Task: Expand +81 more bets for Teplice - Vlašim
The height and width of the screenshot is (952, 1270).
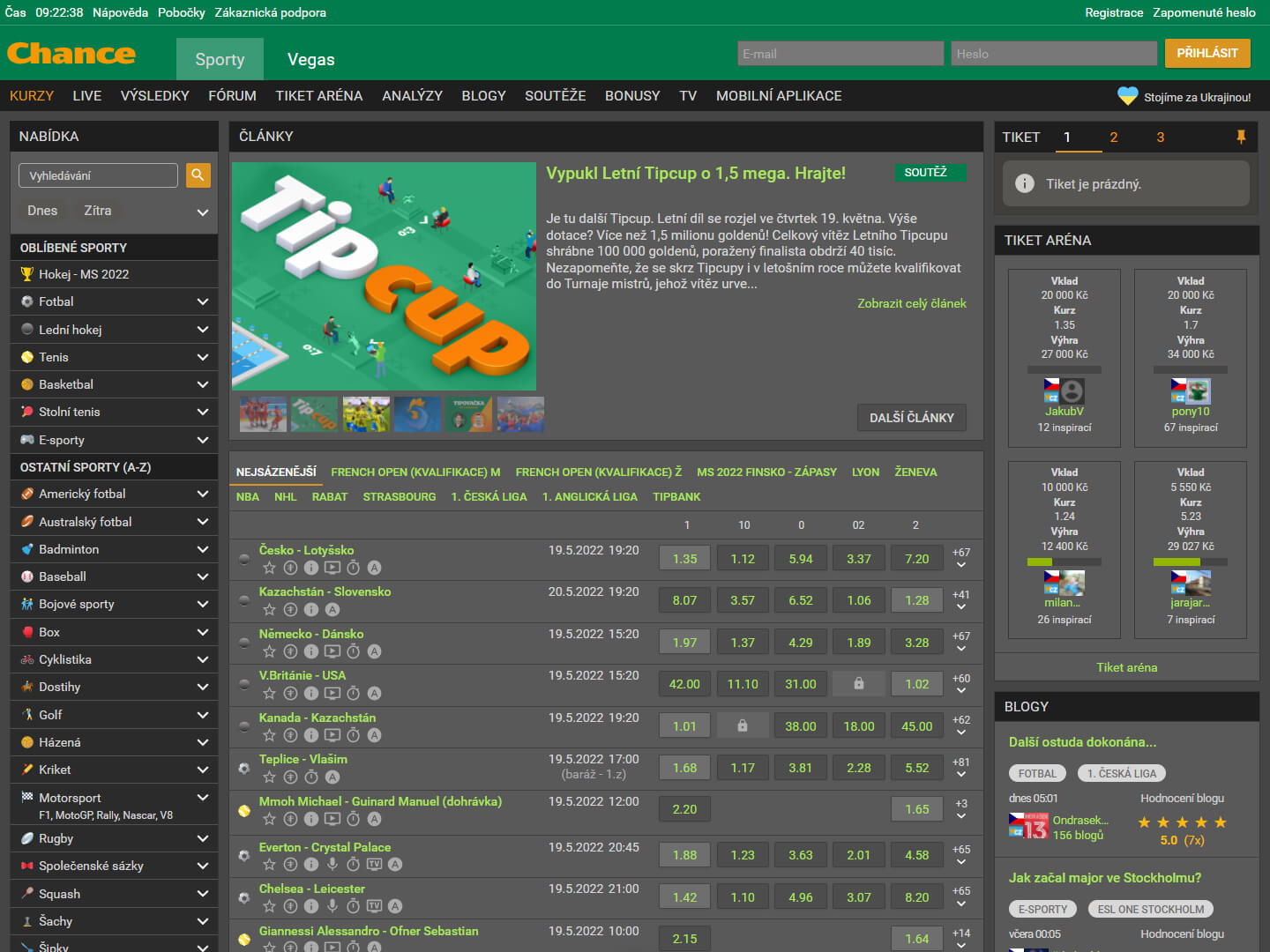Action: point(961,768)
